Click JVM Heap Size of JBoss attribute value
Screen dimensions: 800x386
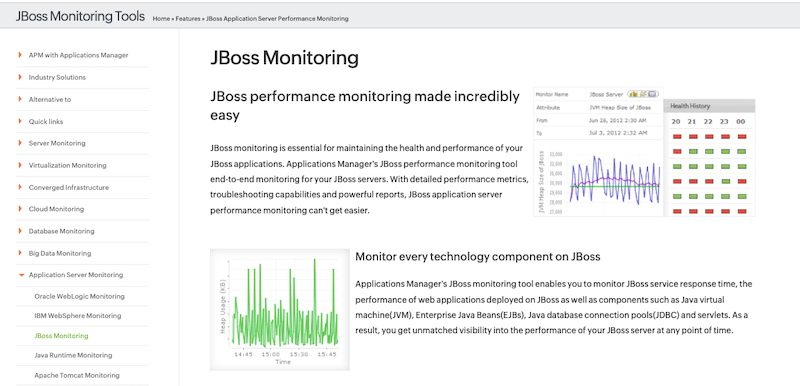click(x=619, y=108)
